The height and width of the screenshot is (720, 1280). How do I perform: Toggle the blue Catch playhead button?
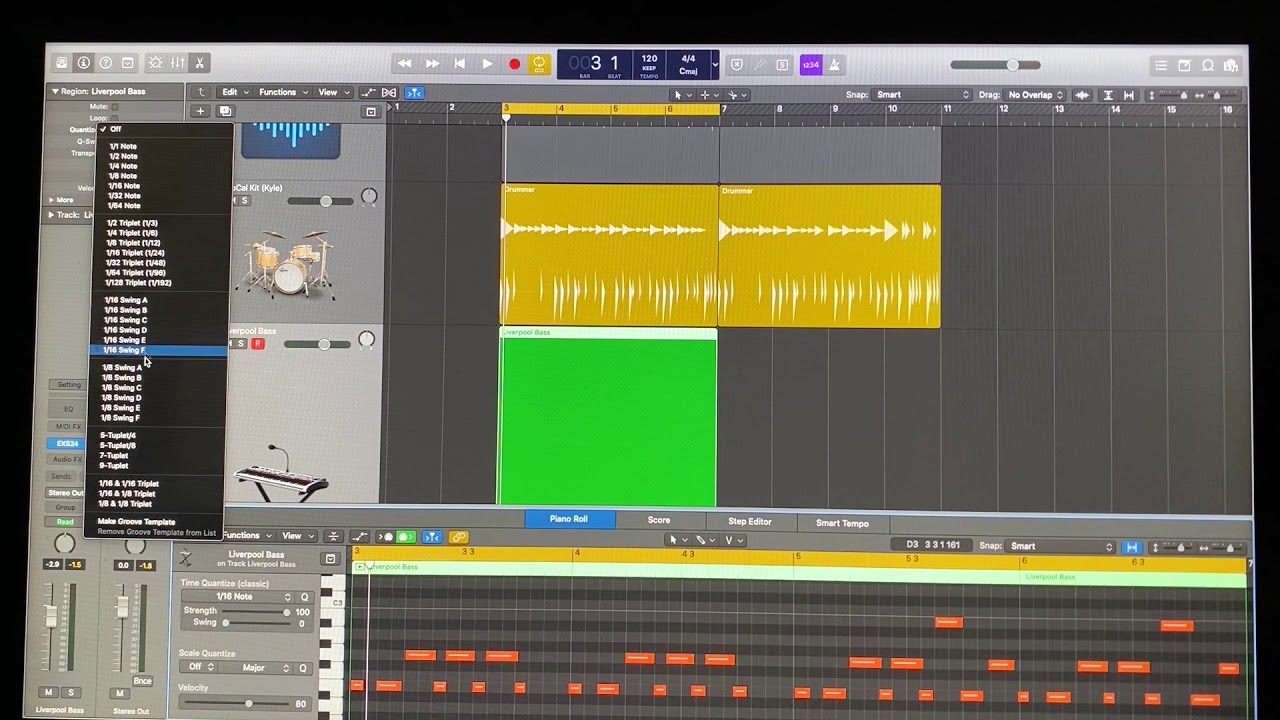click(414, 93)
